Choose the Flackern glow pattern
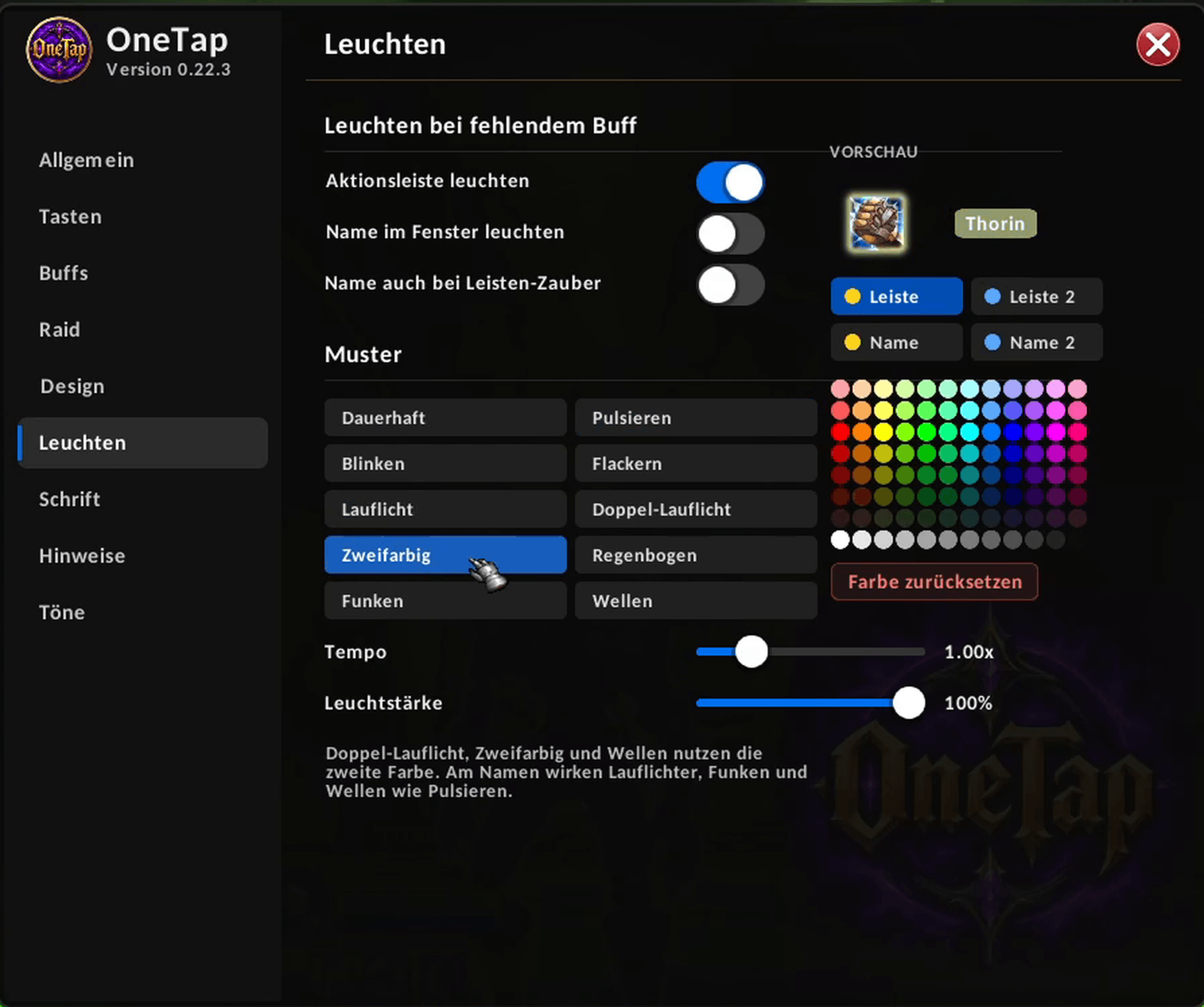 [x=696, y=463]
